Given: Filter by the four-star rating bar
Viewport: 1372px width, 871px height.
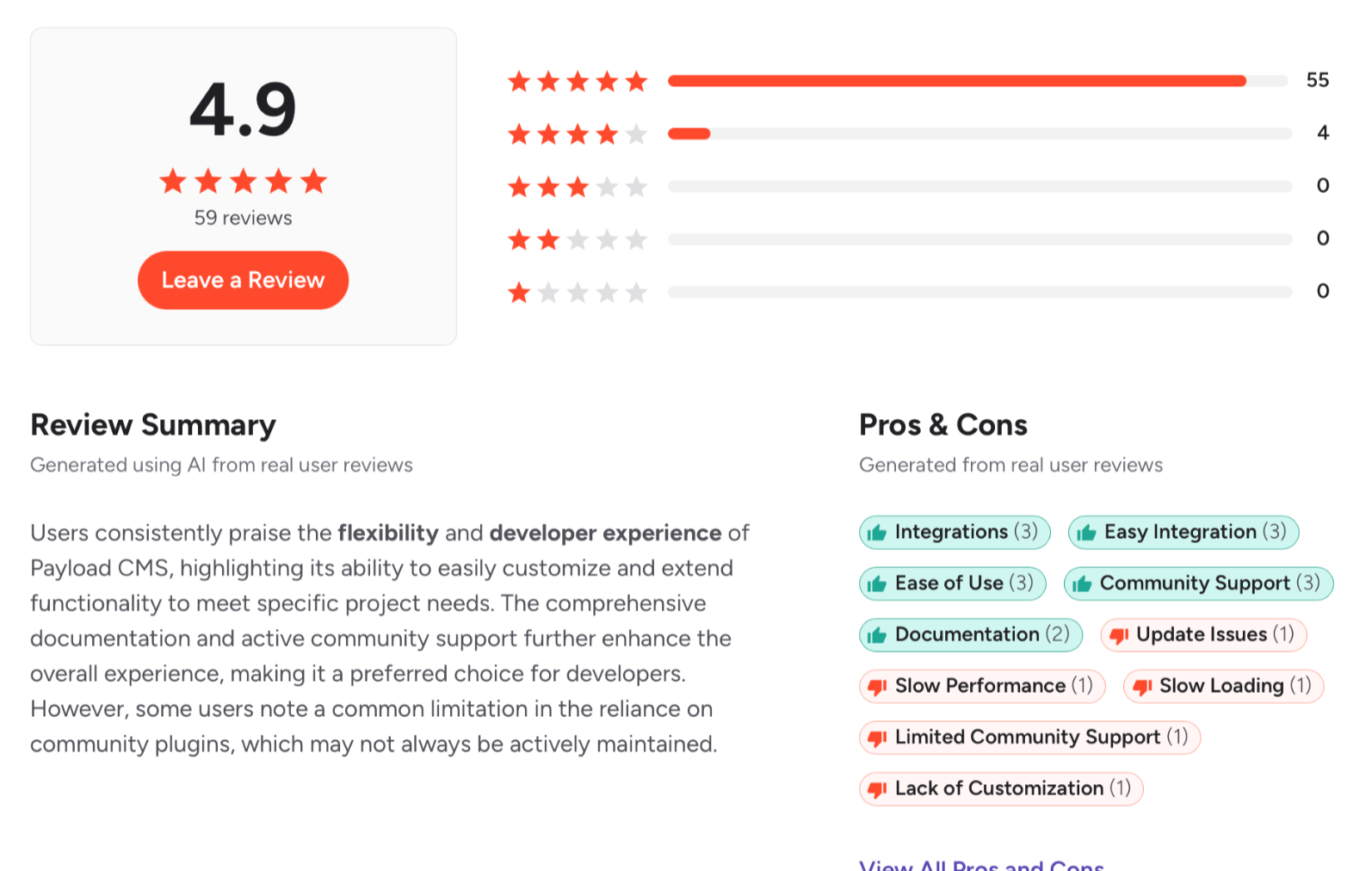Looking at the screenshot, I should (980, 133).
